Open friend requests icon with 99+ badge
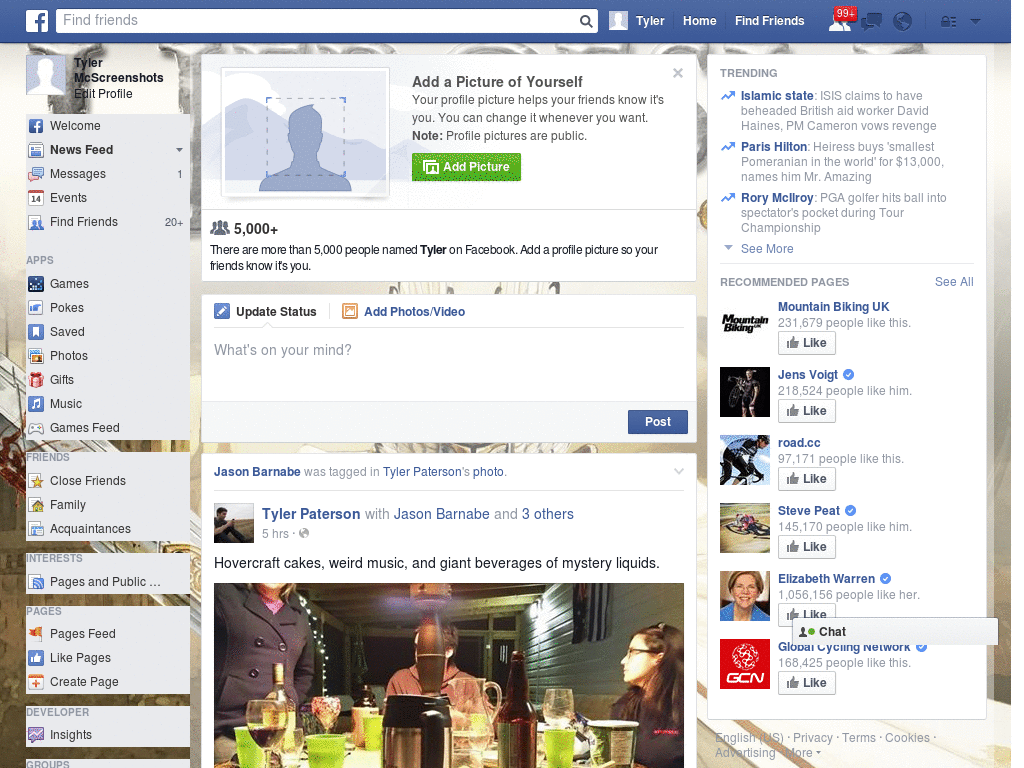1024x768 pixels. 842,20
